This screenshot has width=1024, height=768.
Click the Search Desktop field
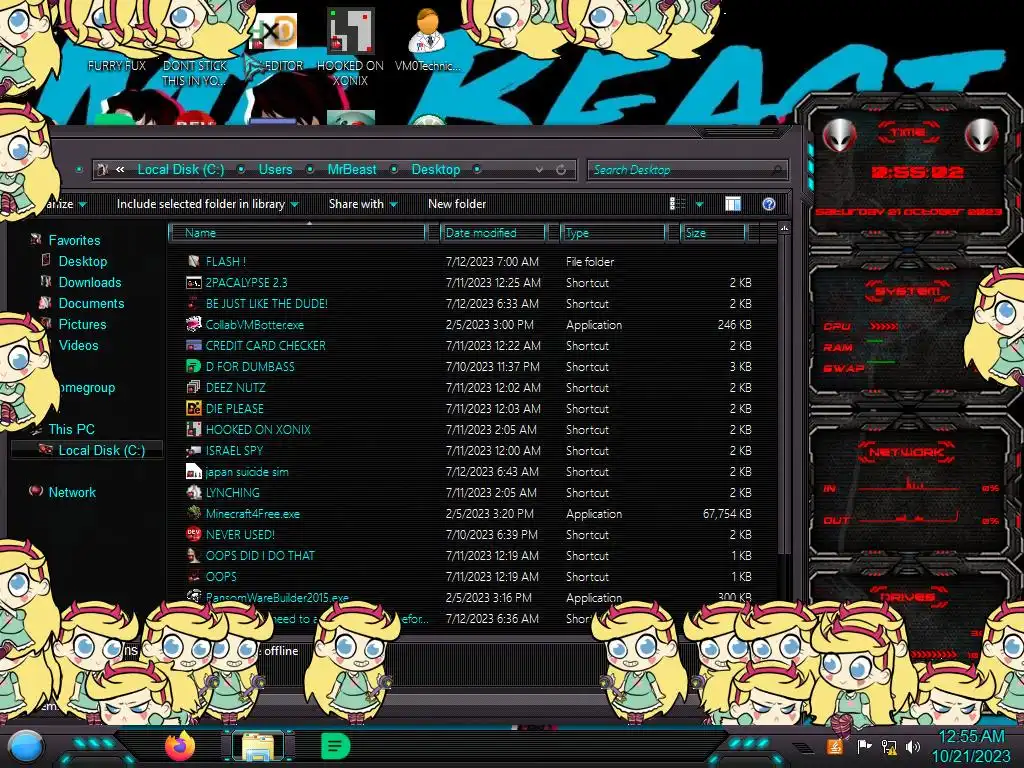(x=687, y=170)
